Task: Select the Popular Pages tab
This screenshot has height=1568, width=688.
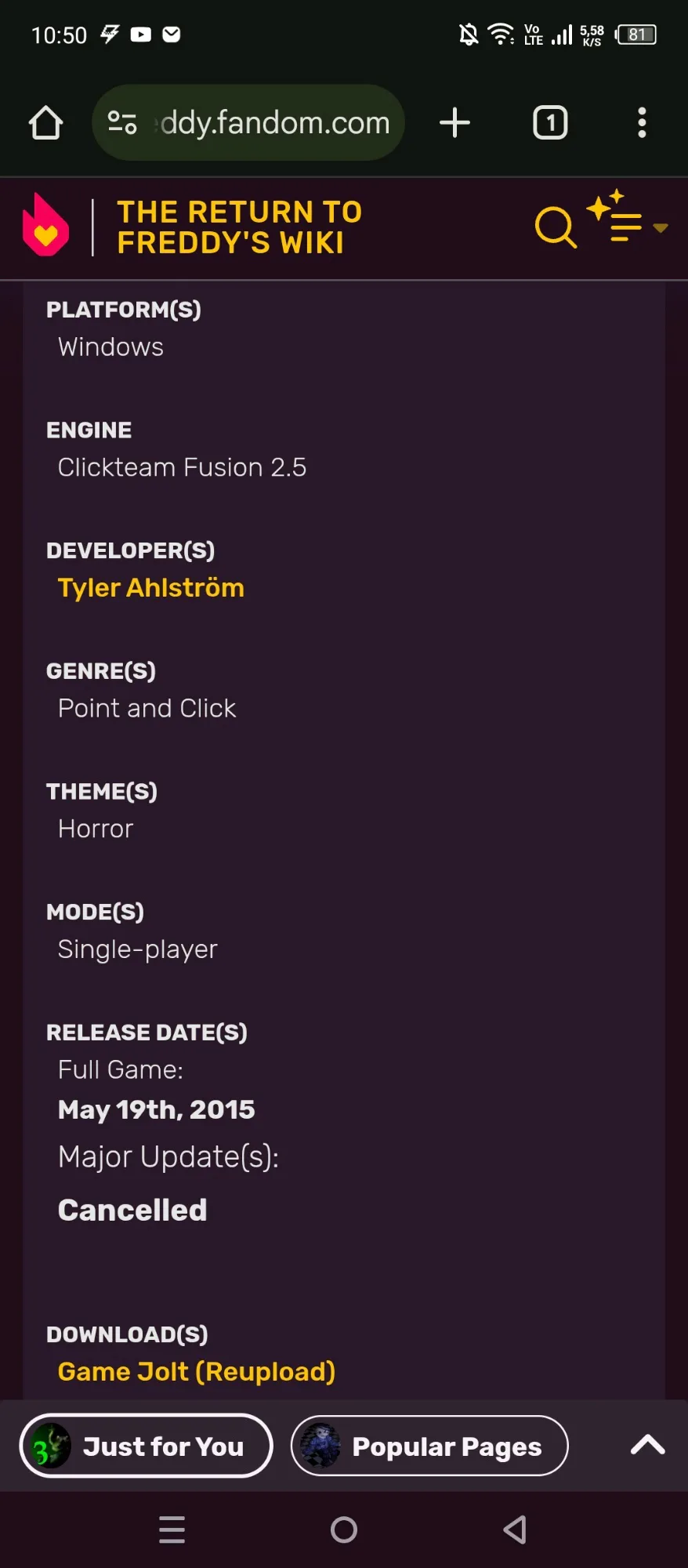Action: click(429, 1446)
